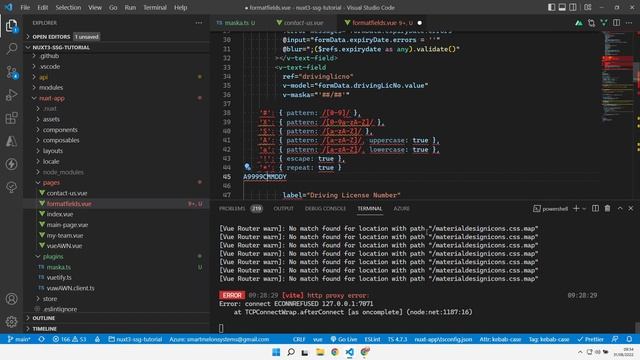Click the split editor right icon
The height and width of the screenshot is (360, 640).
[x=616, y=23]
